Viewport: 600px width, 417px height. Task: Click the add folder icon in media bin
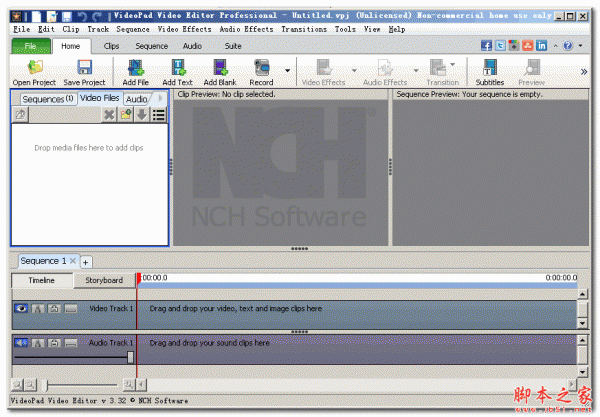[126, 114]
